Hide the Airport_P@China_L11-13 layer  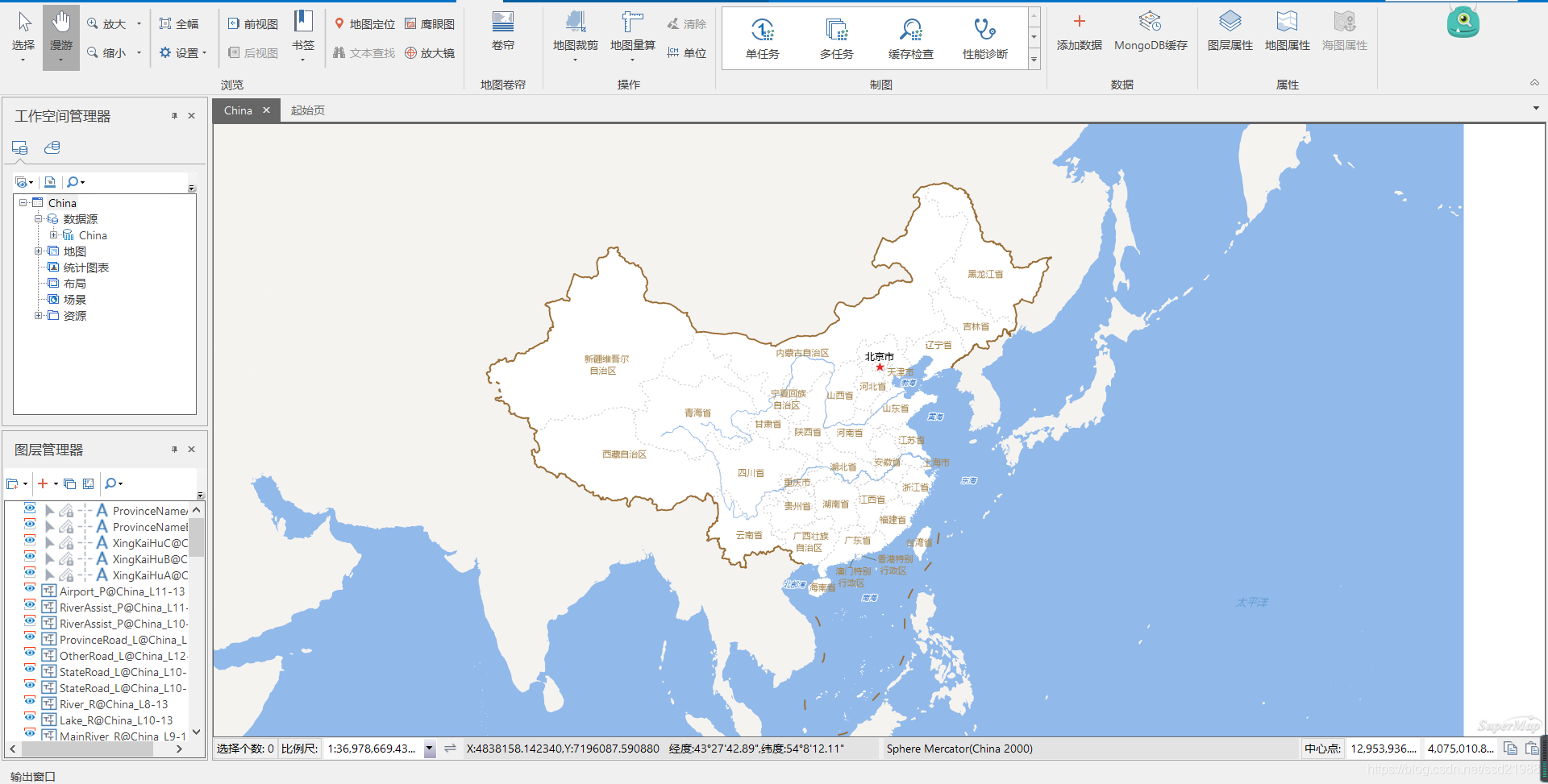point(30,588)
